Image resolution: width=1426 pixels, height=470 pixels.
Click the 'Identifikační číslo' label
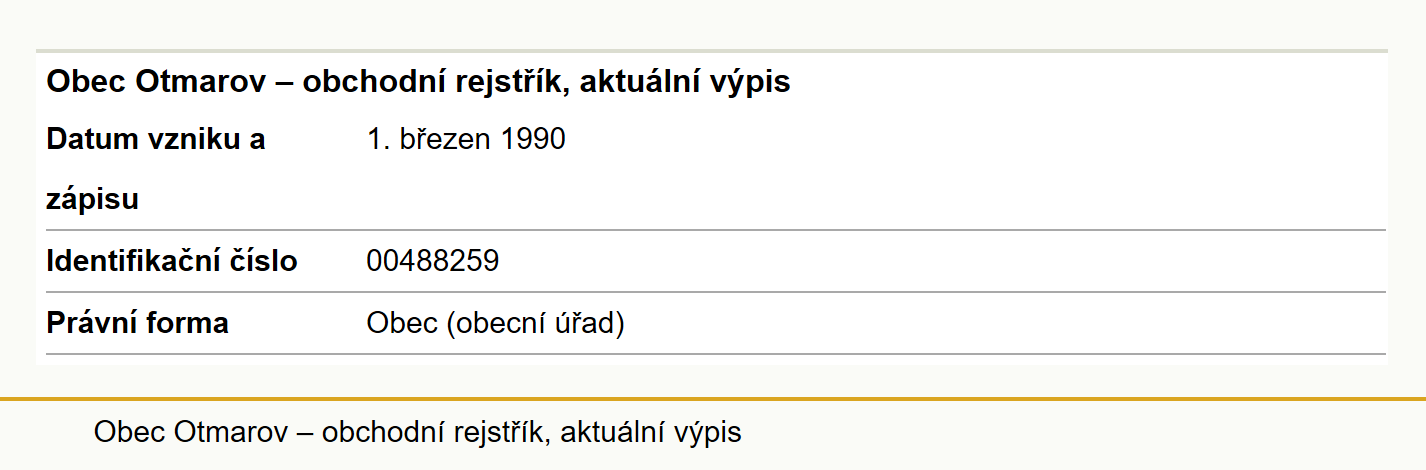(172, 262)
